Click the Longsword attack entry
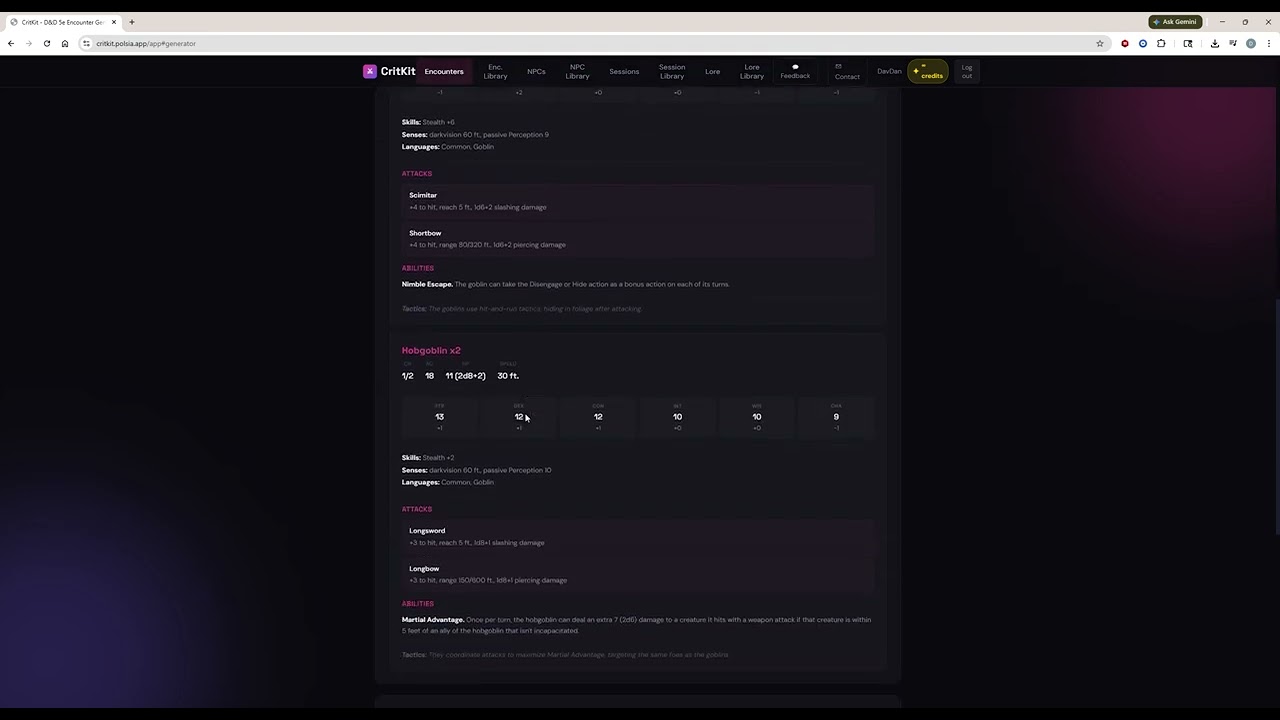The width and height of the screenshot is (1280, 720). [638, 536]
